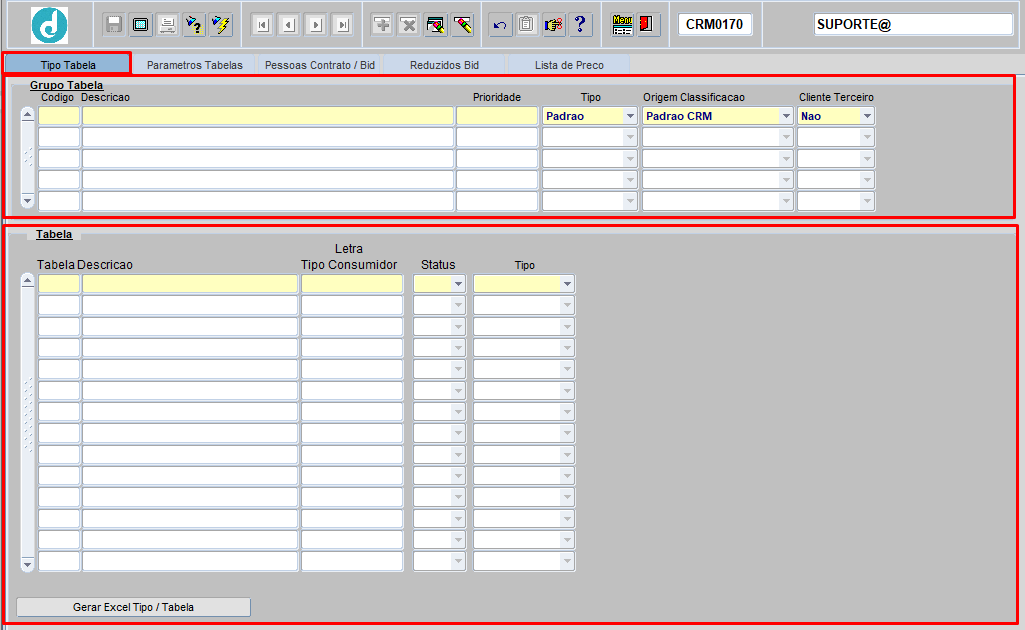1025x630 pixels.
Task: Select the Reduzidos Bid tab
Action: 445,65
